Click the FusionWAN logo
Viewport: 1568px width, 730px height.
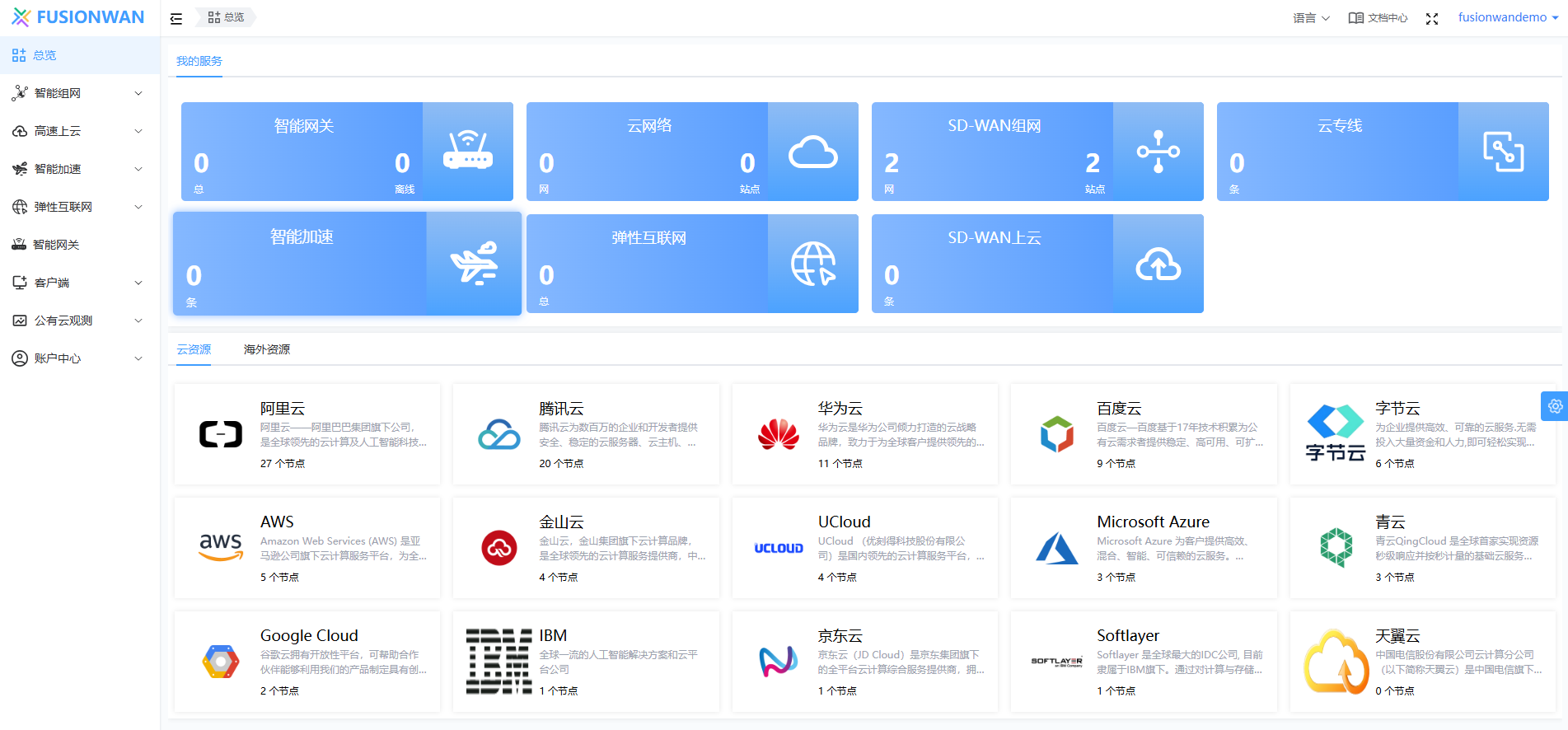(x=78, y=17)
